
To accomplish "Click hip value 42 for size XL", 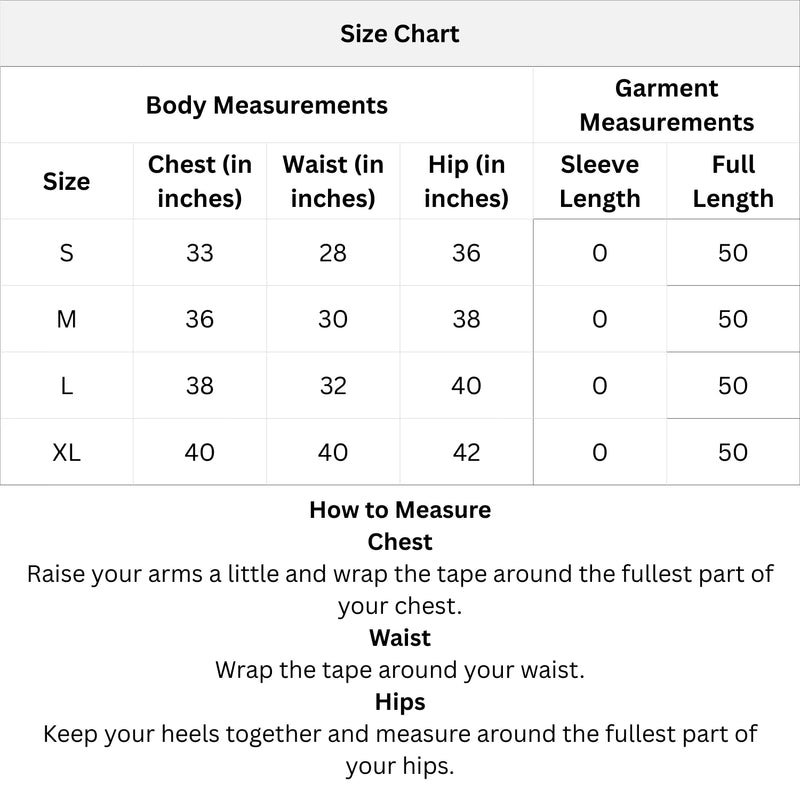I will tap(466, 452).
